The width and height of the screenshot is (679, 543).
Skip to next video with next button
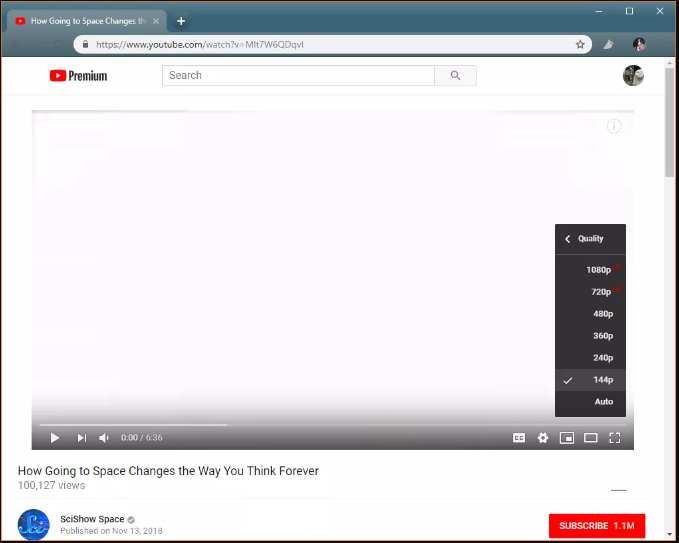(81, 438)
